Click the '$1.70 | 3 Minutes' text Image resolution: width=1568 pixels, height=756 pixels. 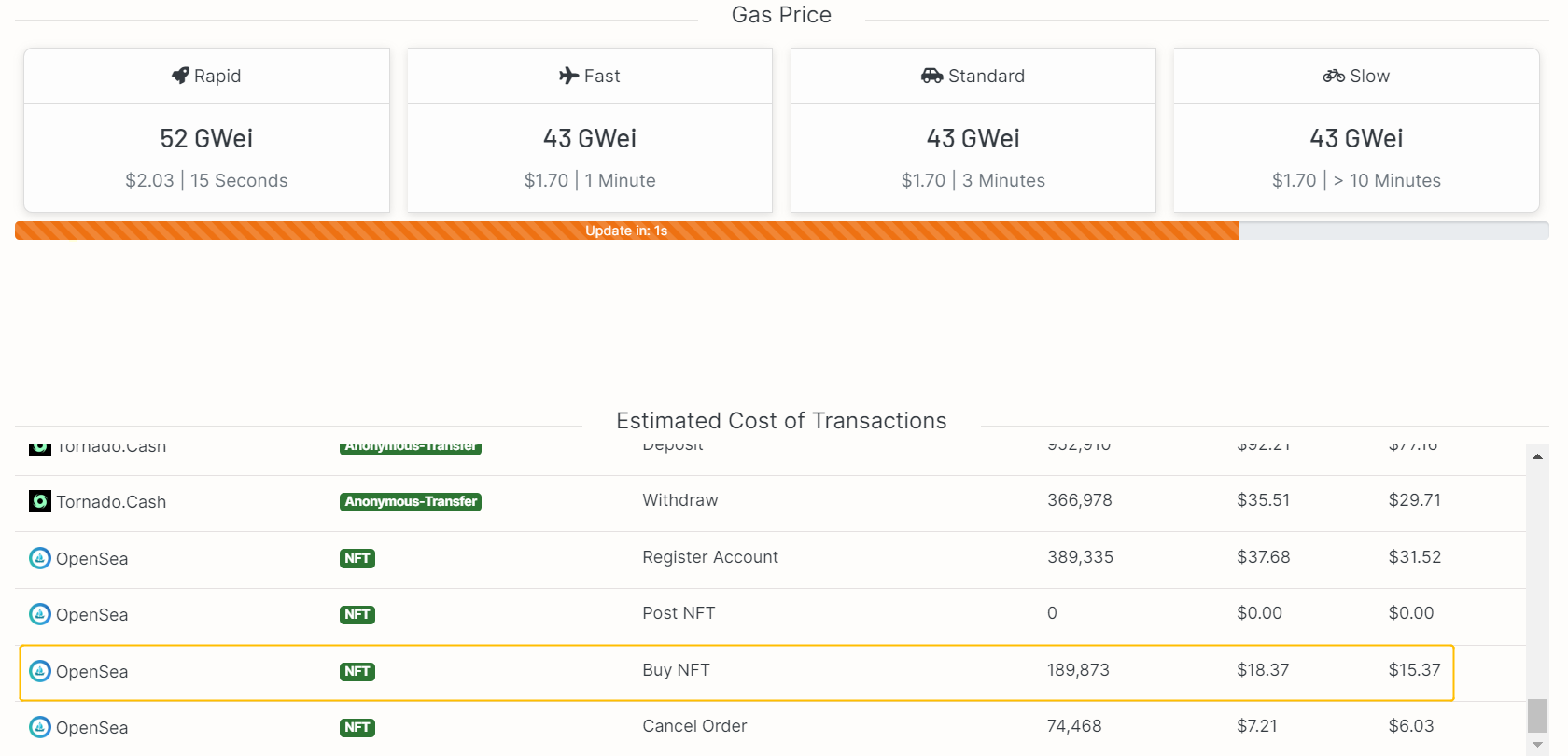(973, 180)
